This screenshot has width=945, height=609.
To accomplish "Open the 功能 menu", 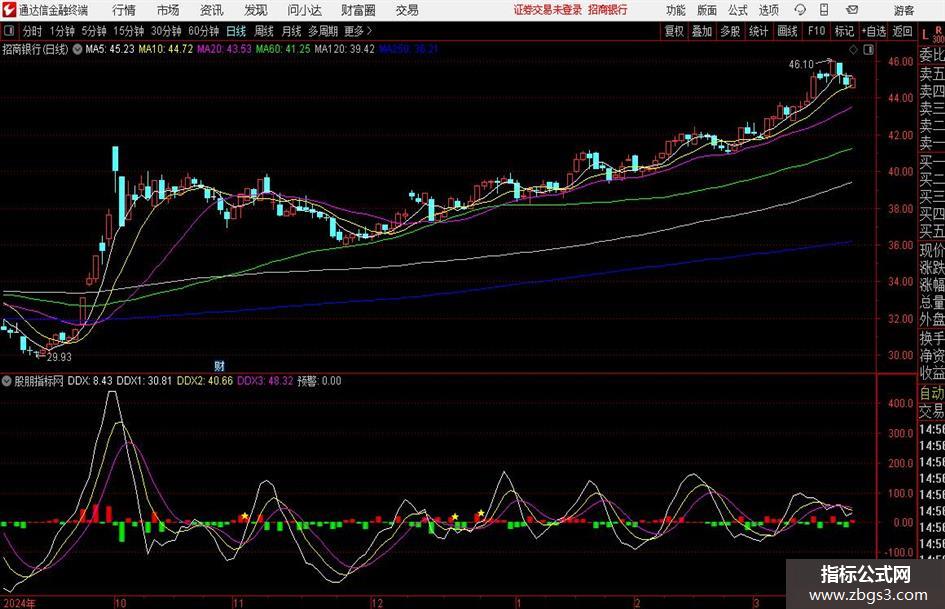I will pos(676,10).
